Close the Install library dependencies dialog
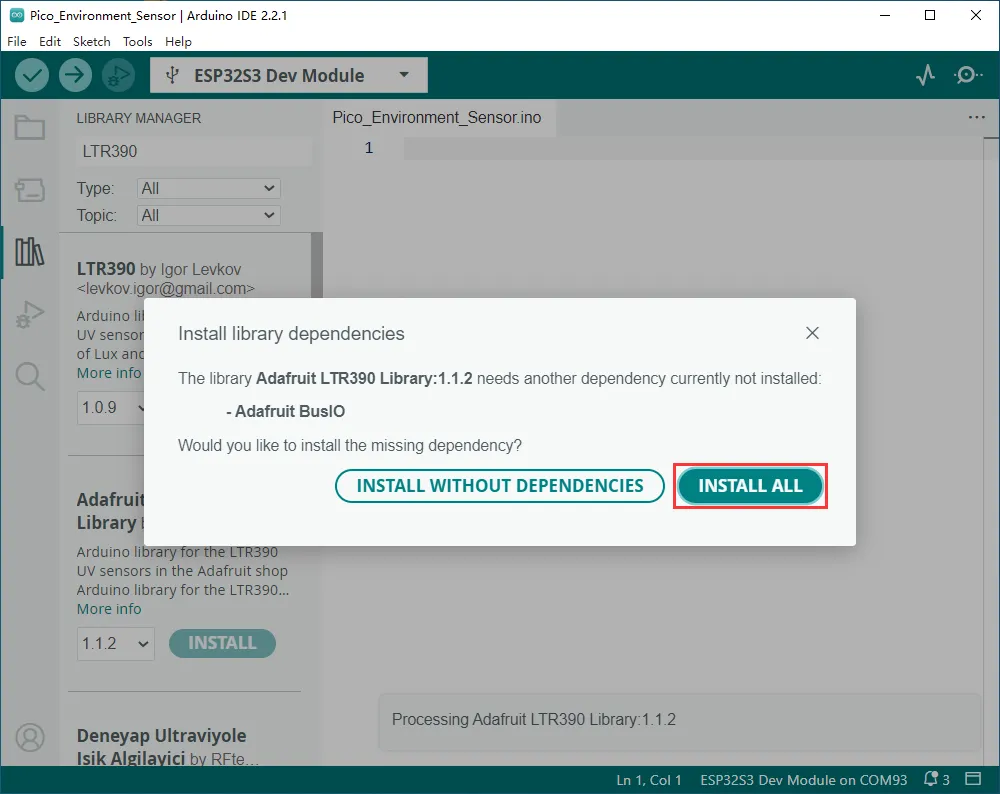Image resolution: width=1000 pixels, height=794 pixels. pos(812,333)
